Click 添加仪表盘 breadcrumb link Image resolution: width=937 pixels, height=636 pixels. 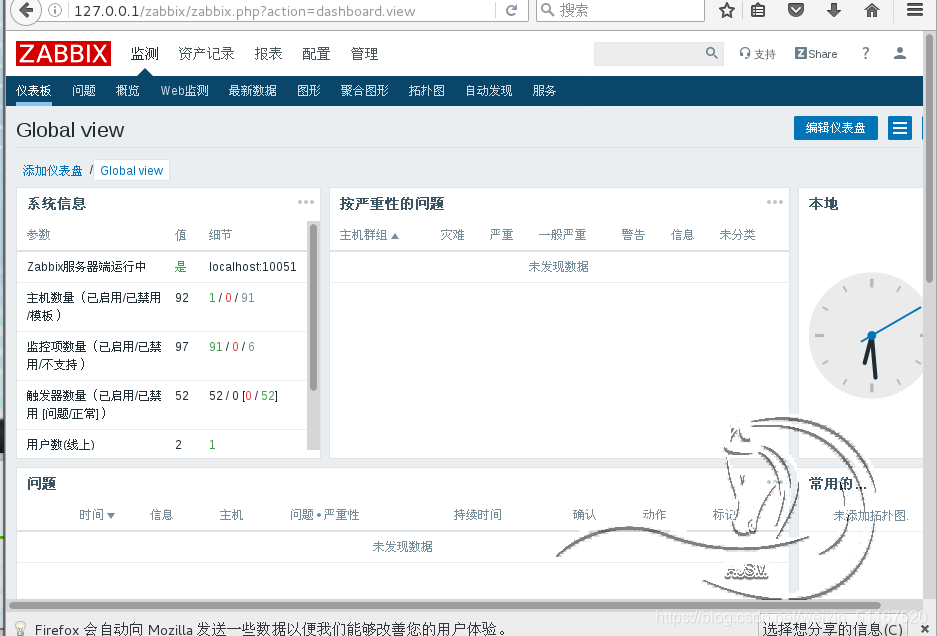(x=53, y=171)
